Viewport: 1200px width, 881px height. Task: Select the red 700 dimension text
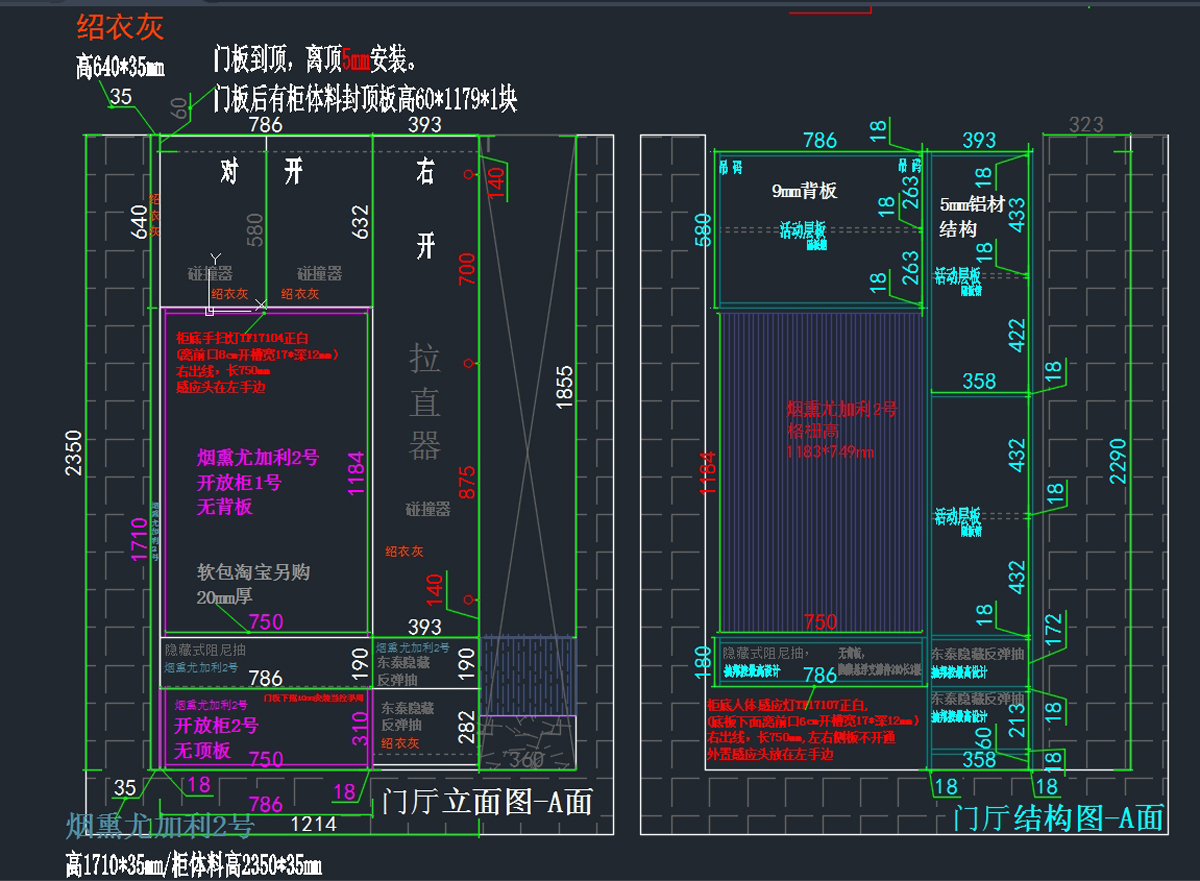(x=467, y=268)
